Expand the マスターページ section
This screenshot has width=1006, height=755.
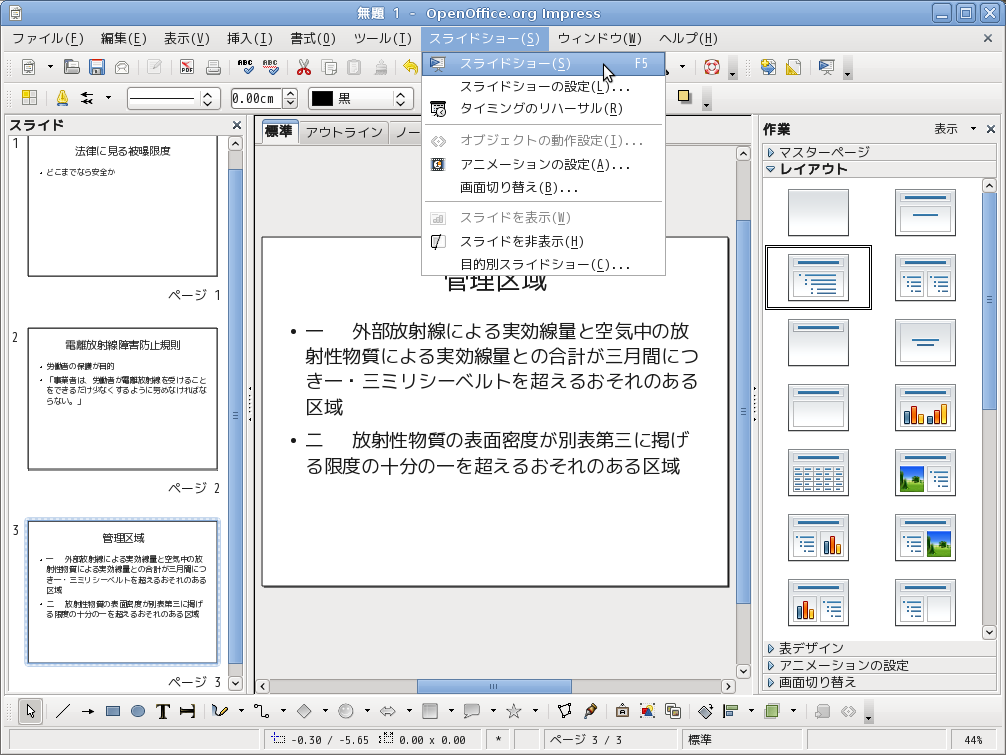[824, 152]
